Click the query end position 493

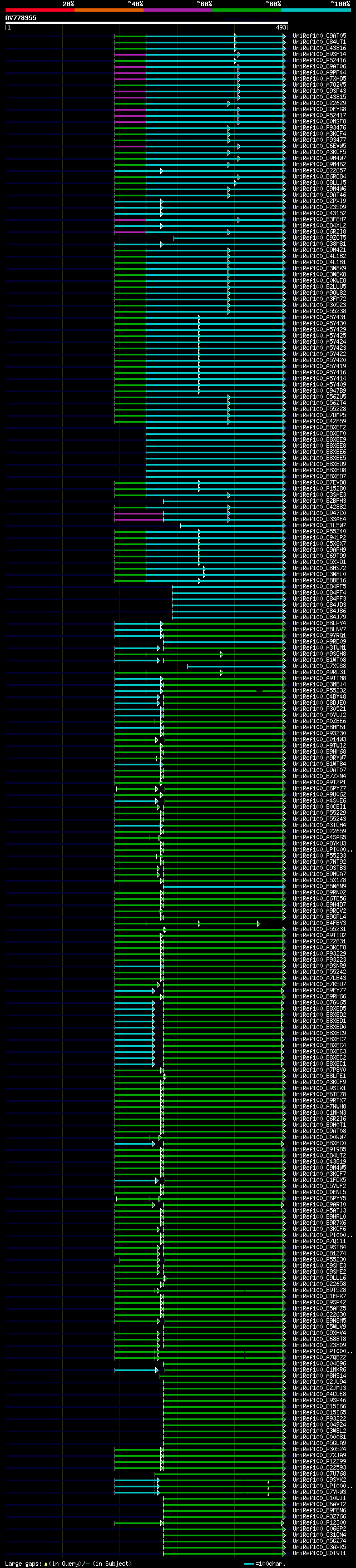coord(280,27)
